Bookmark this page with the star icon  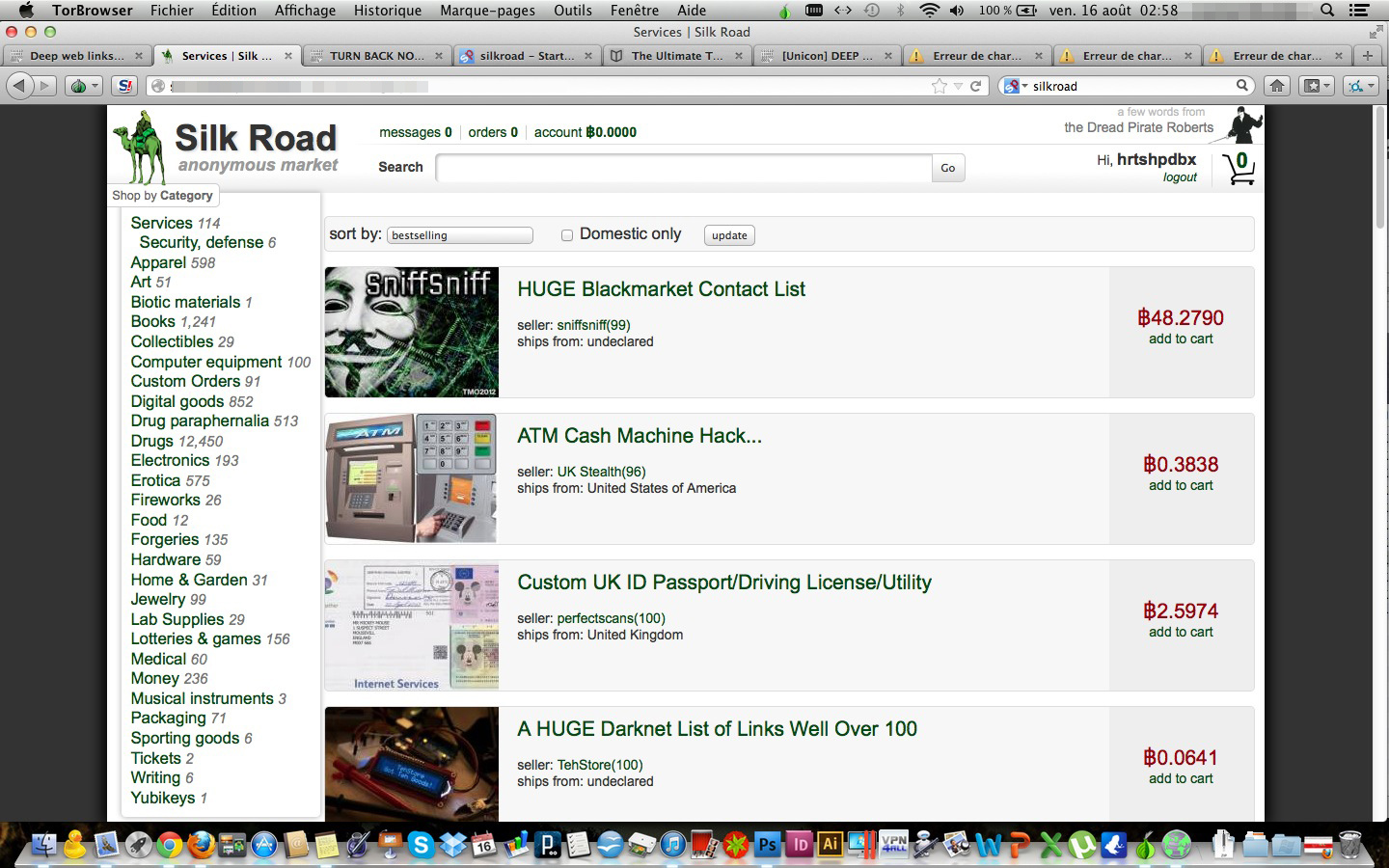coord(939,86)
